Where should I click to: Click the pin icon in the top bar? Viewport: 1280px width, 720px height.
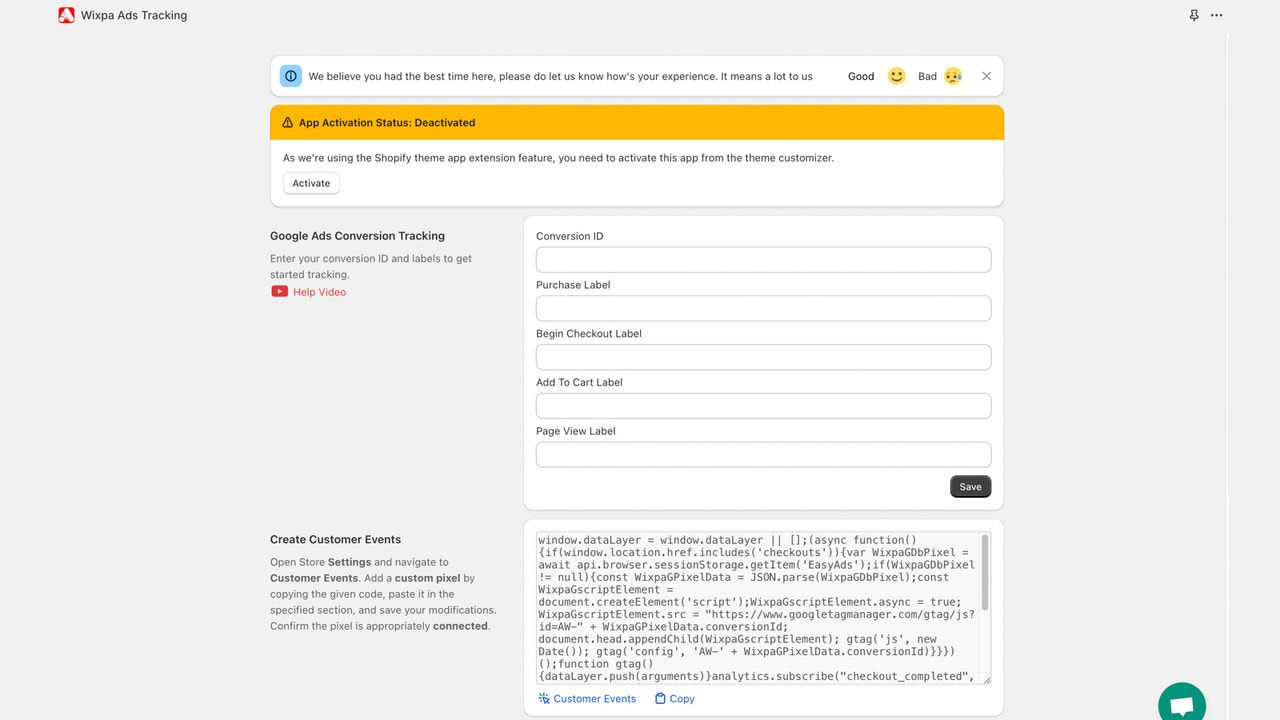coord(1193,15)
